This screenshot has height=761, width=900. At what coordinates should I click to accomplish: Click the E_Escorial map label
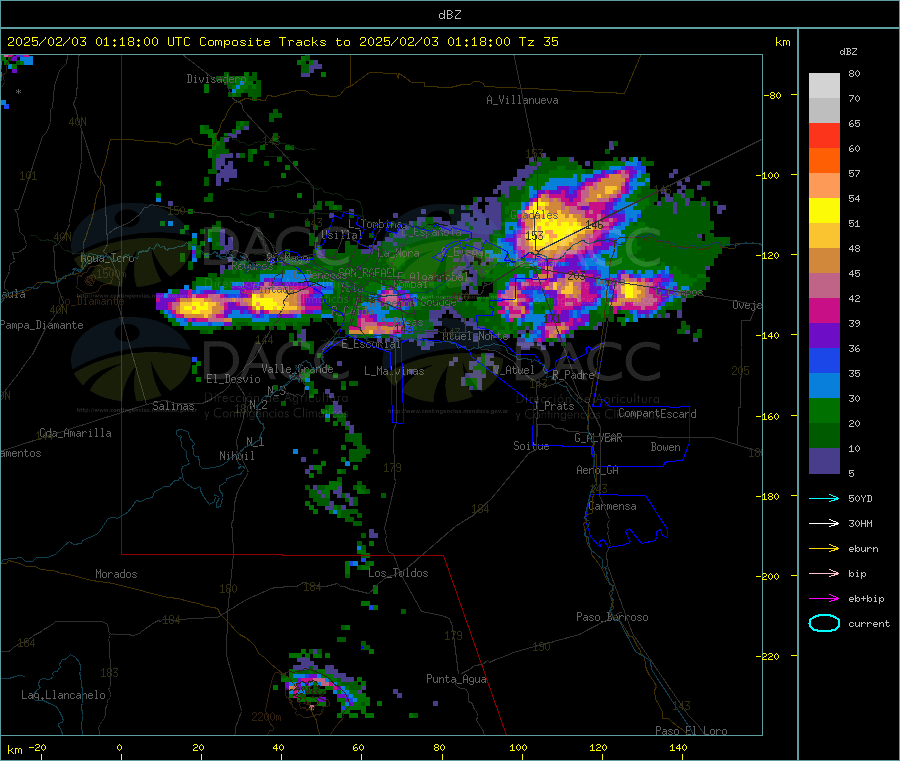[x=371, y=344]
